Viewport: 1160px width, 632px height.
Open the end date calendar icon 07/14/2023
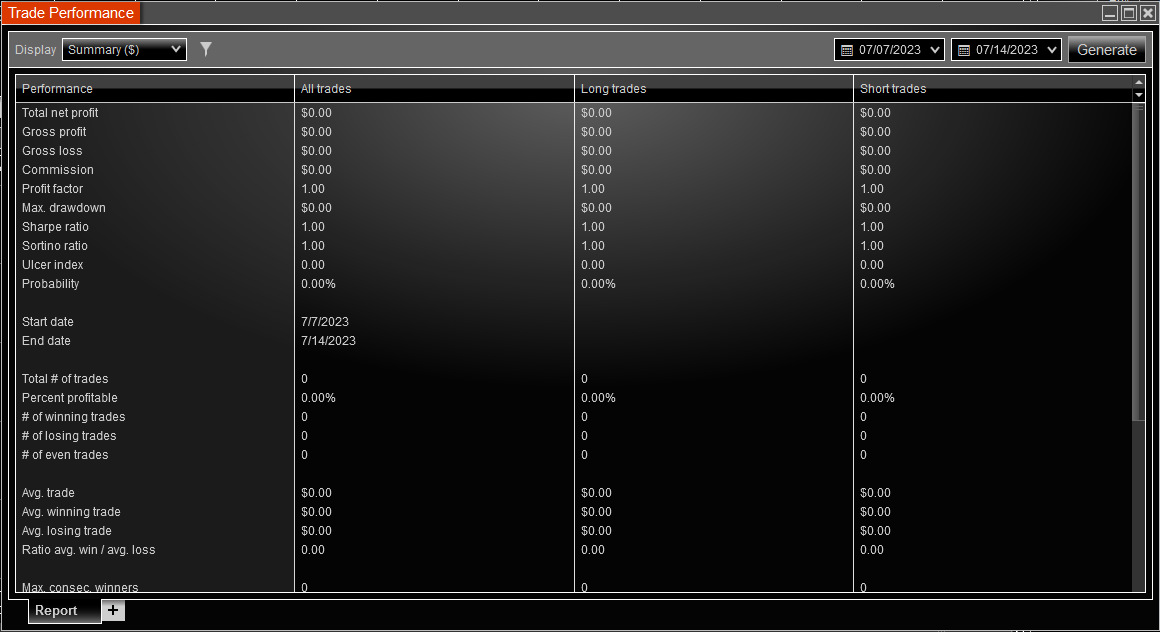click(964, 50)
